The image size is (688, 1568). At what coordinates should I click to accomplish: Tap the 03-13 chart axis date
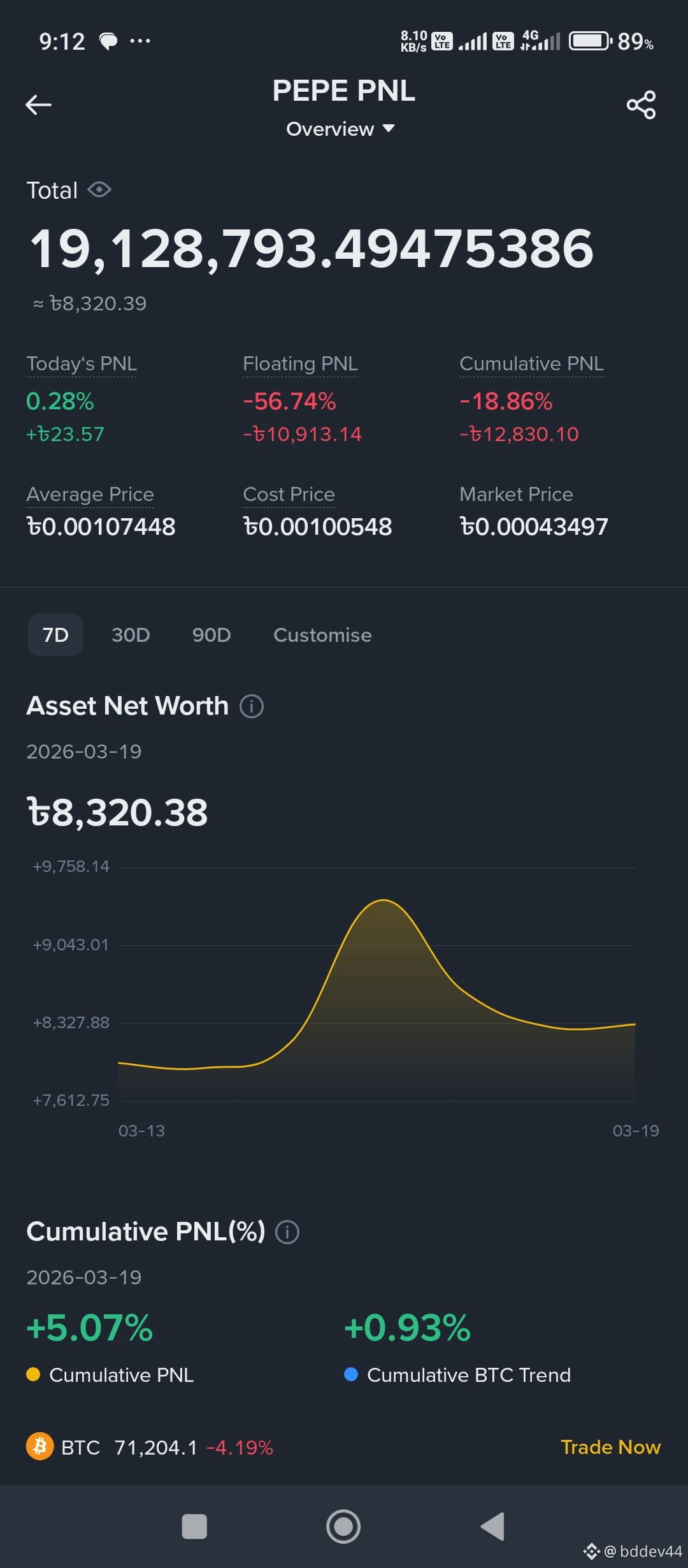[141, 1131]
